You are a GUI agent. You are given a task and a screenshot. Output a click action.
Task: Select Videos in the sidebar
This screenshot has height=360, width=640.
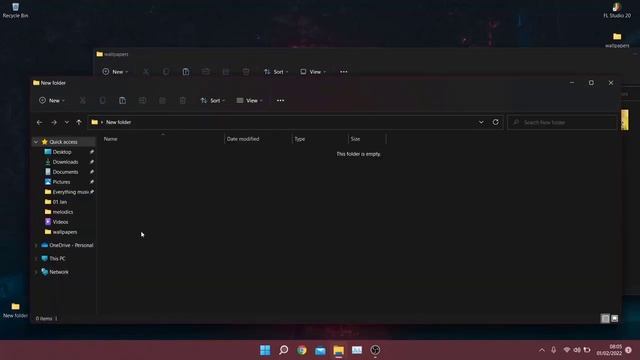point(60,222)
